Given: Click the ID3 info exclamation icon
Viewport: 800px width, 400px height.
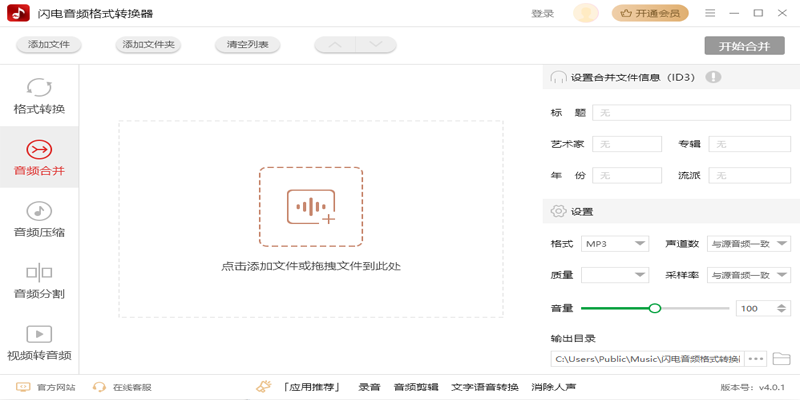Looking at the screenshot, I should coord(713,77).
